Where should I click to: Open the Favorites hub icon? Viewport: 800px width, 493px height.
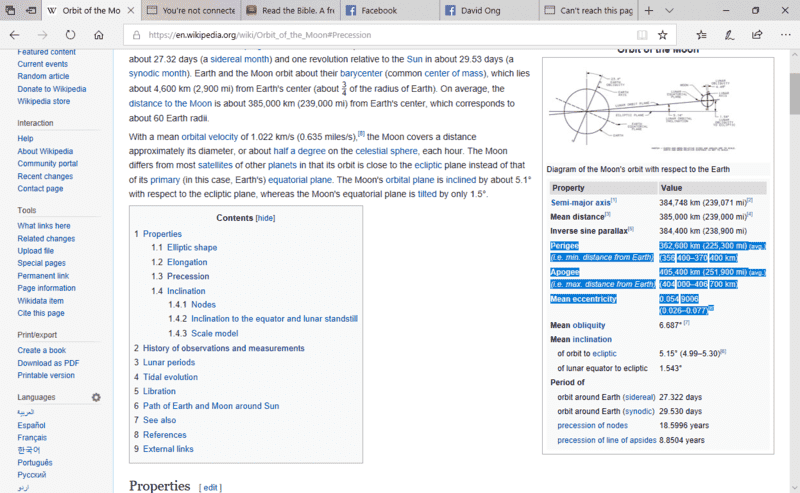(x=702, y=35)
